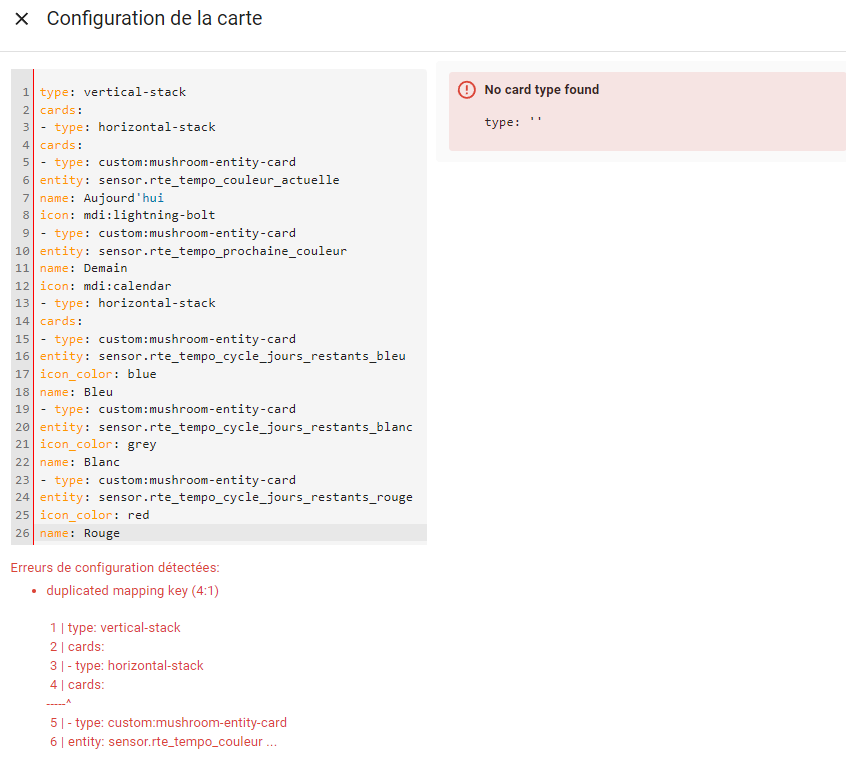846x767 pixels.
Task: Click the 'icon: mdi:lightning-bolt' line
Action: (x=127, y=215)
